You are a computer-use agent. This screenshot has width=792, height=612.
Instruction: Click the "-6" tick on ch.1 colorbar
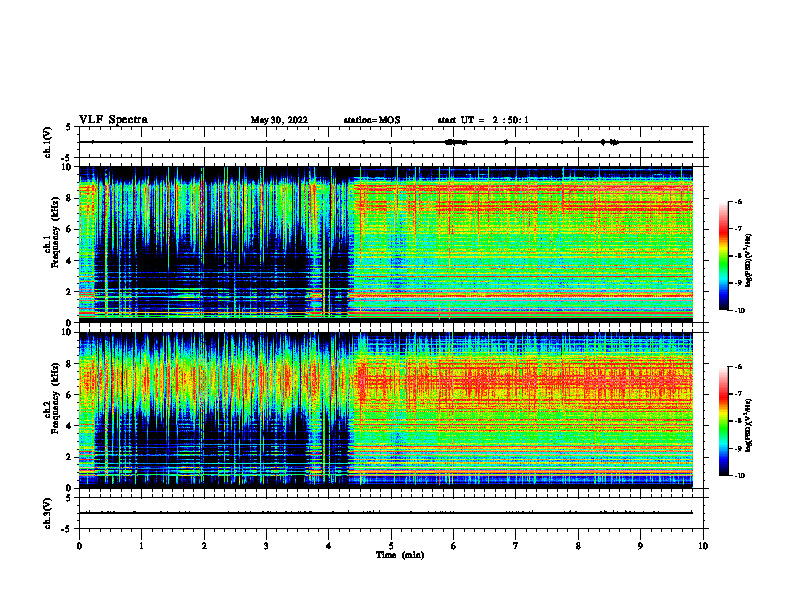739,201
